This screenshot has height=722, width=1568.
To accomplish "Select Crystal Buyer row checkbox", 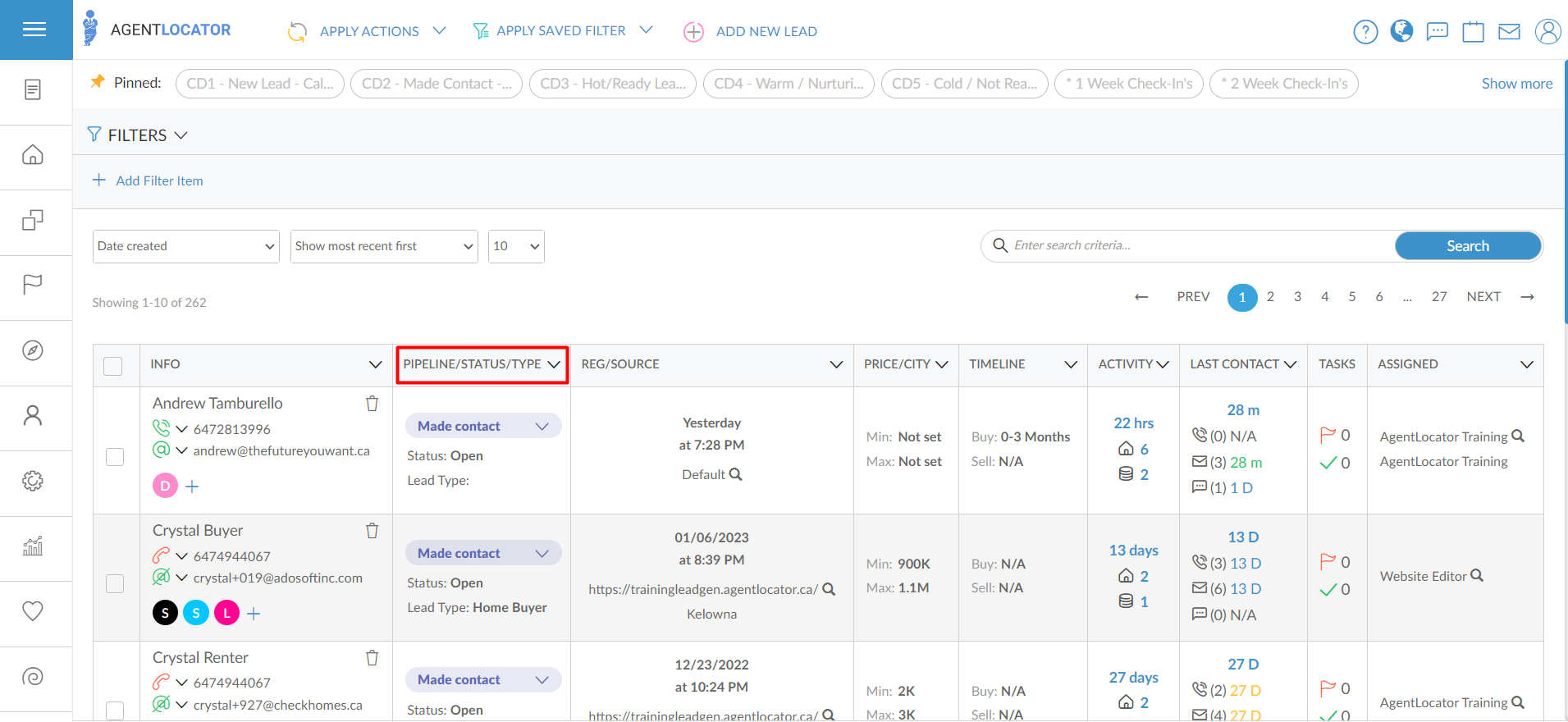I will click(x=115, y=584).
